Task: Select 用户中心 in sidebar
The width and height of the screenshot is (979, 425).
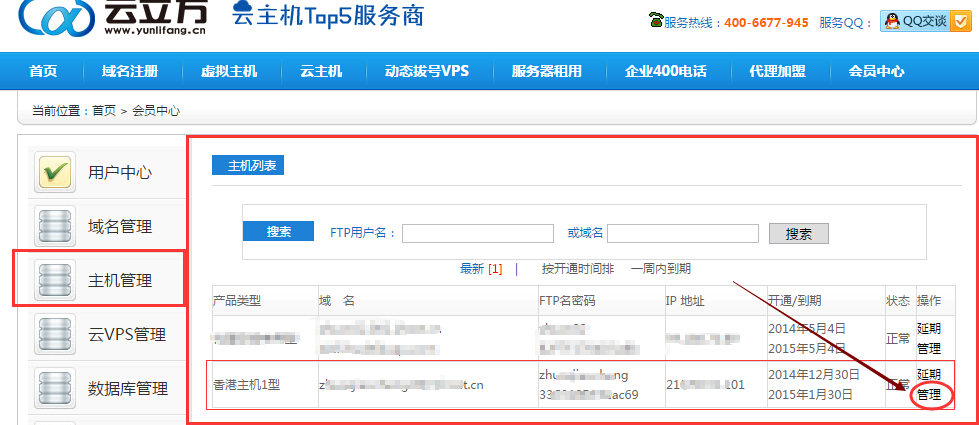Action: pos(120,172)
